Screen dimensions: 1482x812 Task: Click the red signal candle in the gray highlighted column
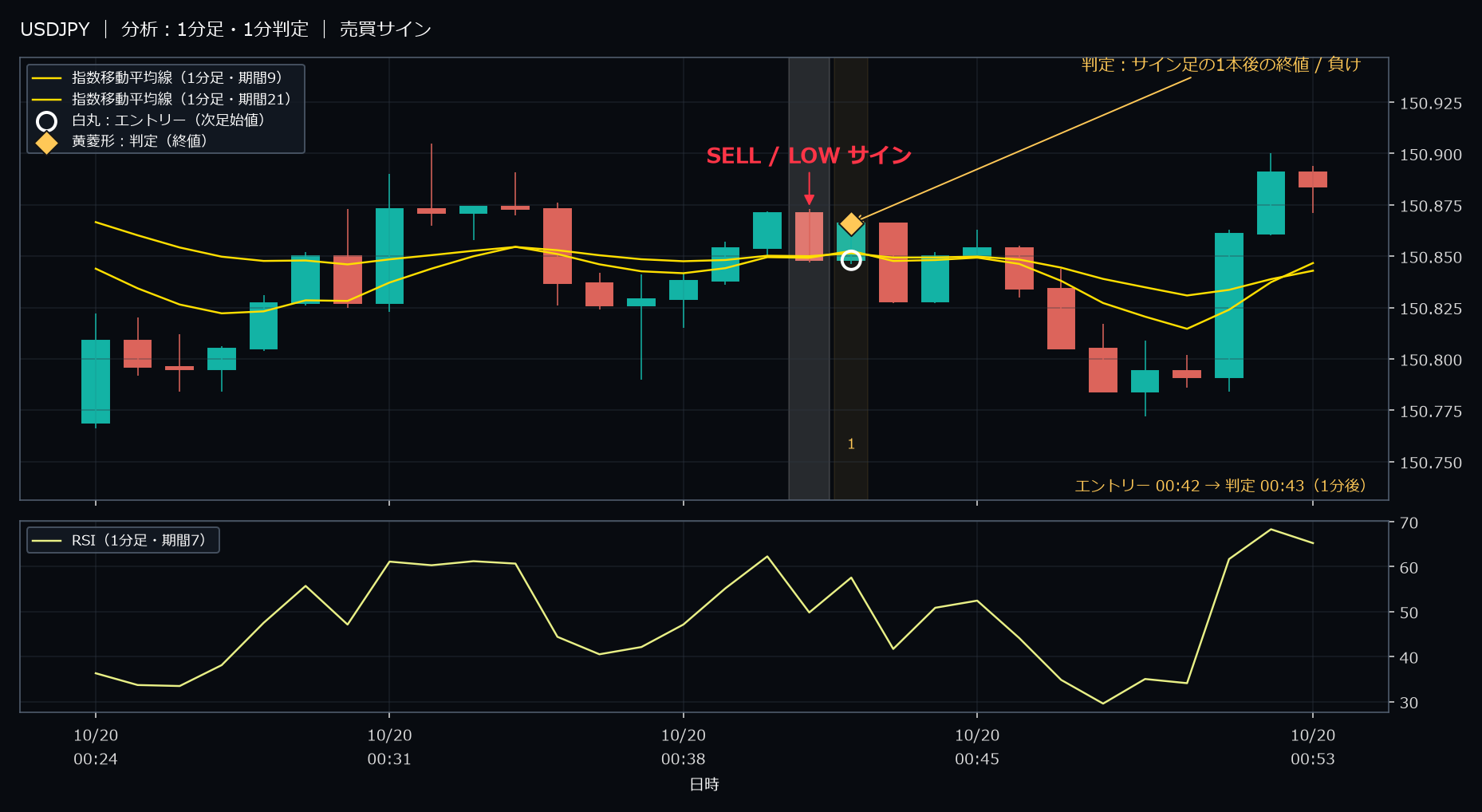(x=809, y=236)
